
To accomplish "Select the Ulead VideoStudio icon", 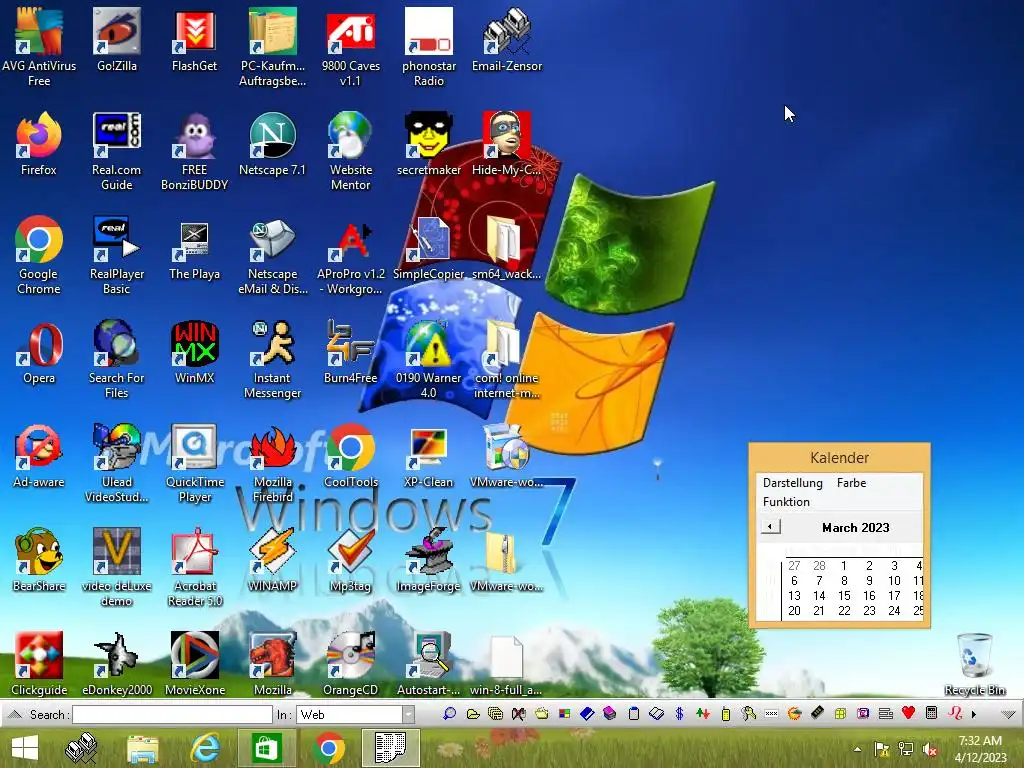I will point(117,464).
